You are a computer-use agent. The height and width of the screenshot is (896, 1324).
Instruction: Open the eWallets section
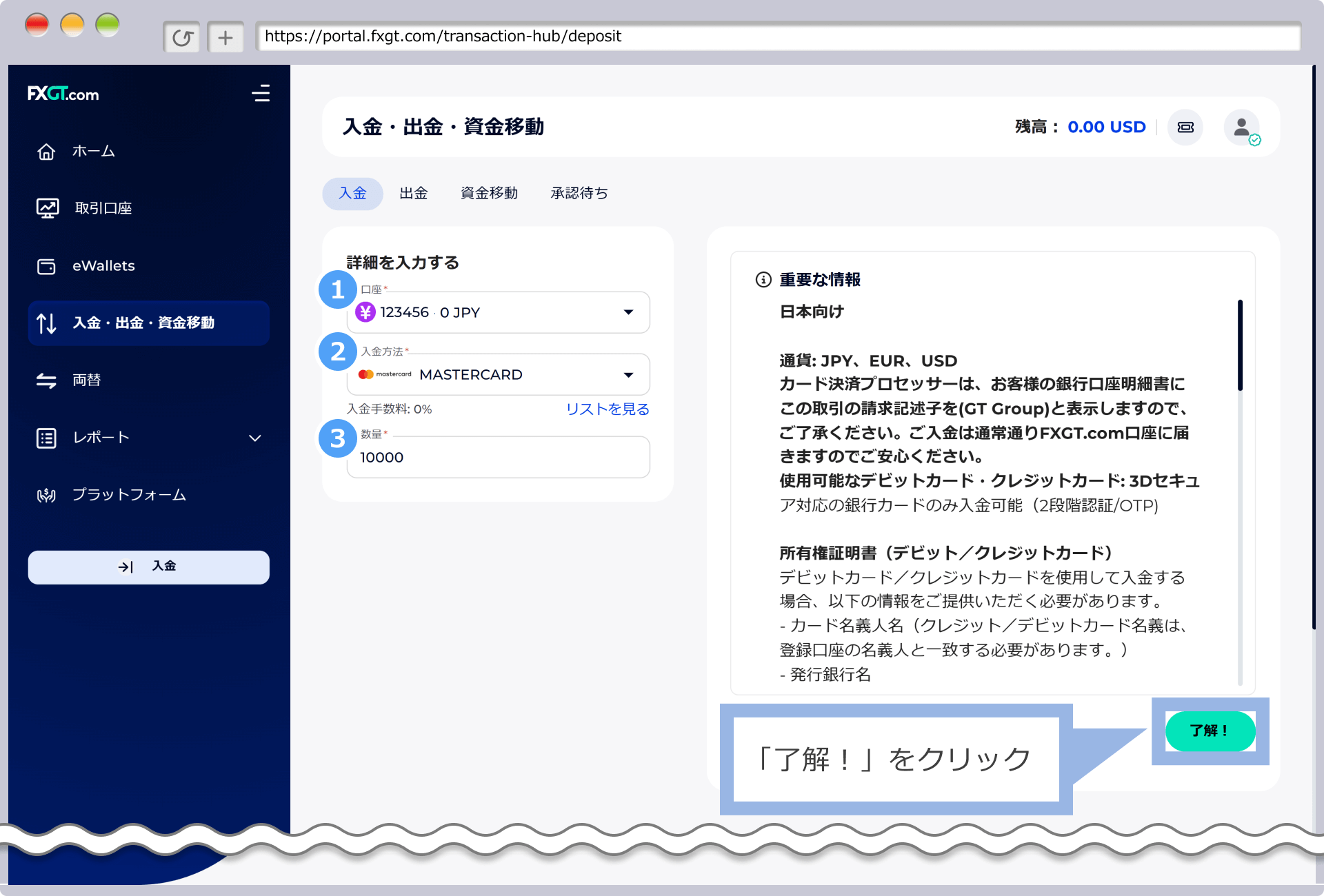pyautogui.click(x=103, y=266)
